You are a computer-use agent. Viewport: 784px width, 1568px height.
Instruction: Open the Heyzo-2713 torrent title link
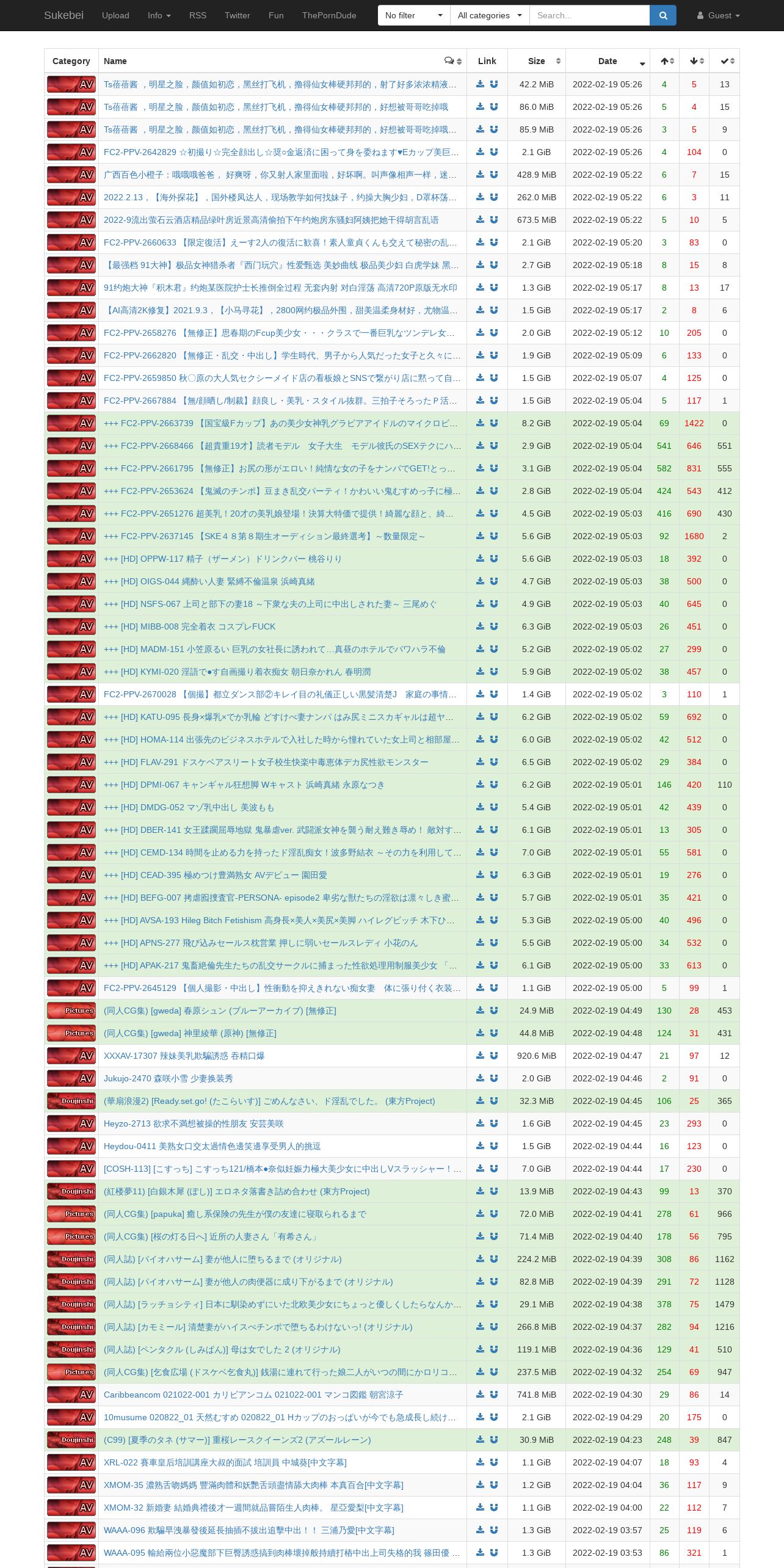tap(194, 1123)
